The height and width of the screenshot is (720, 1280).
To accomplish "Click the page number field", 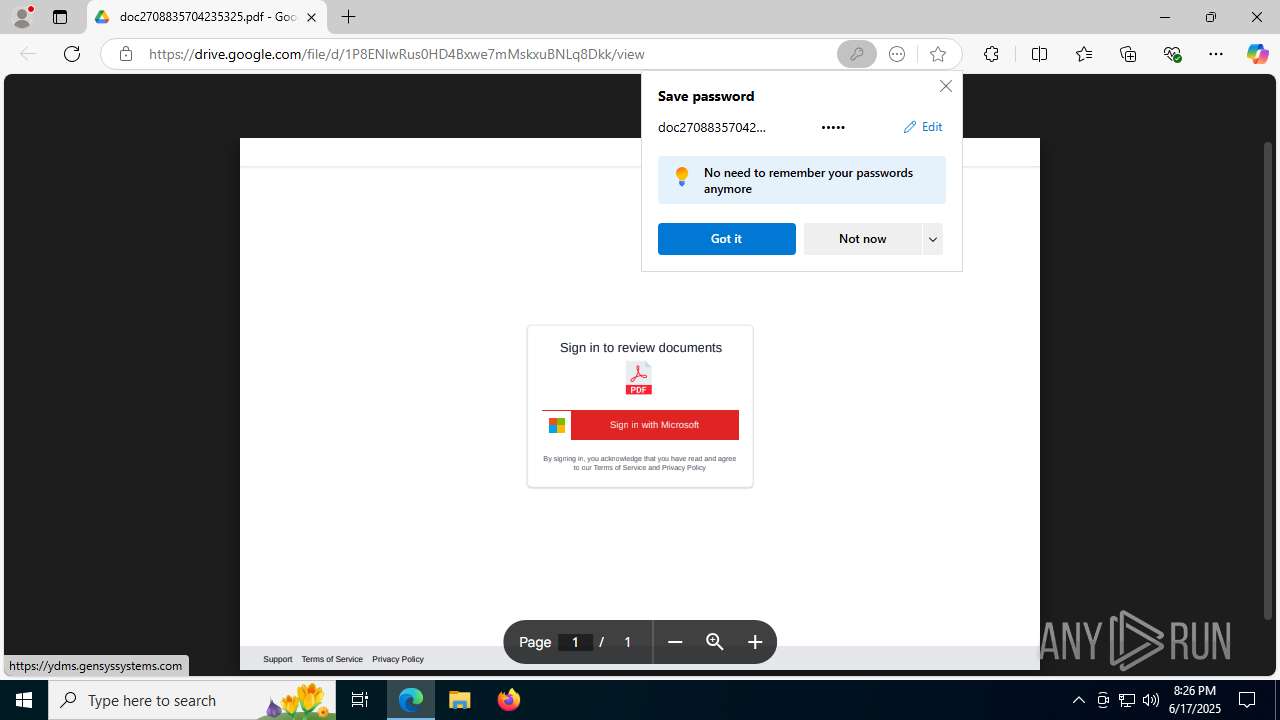I will click(575, 642).
